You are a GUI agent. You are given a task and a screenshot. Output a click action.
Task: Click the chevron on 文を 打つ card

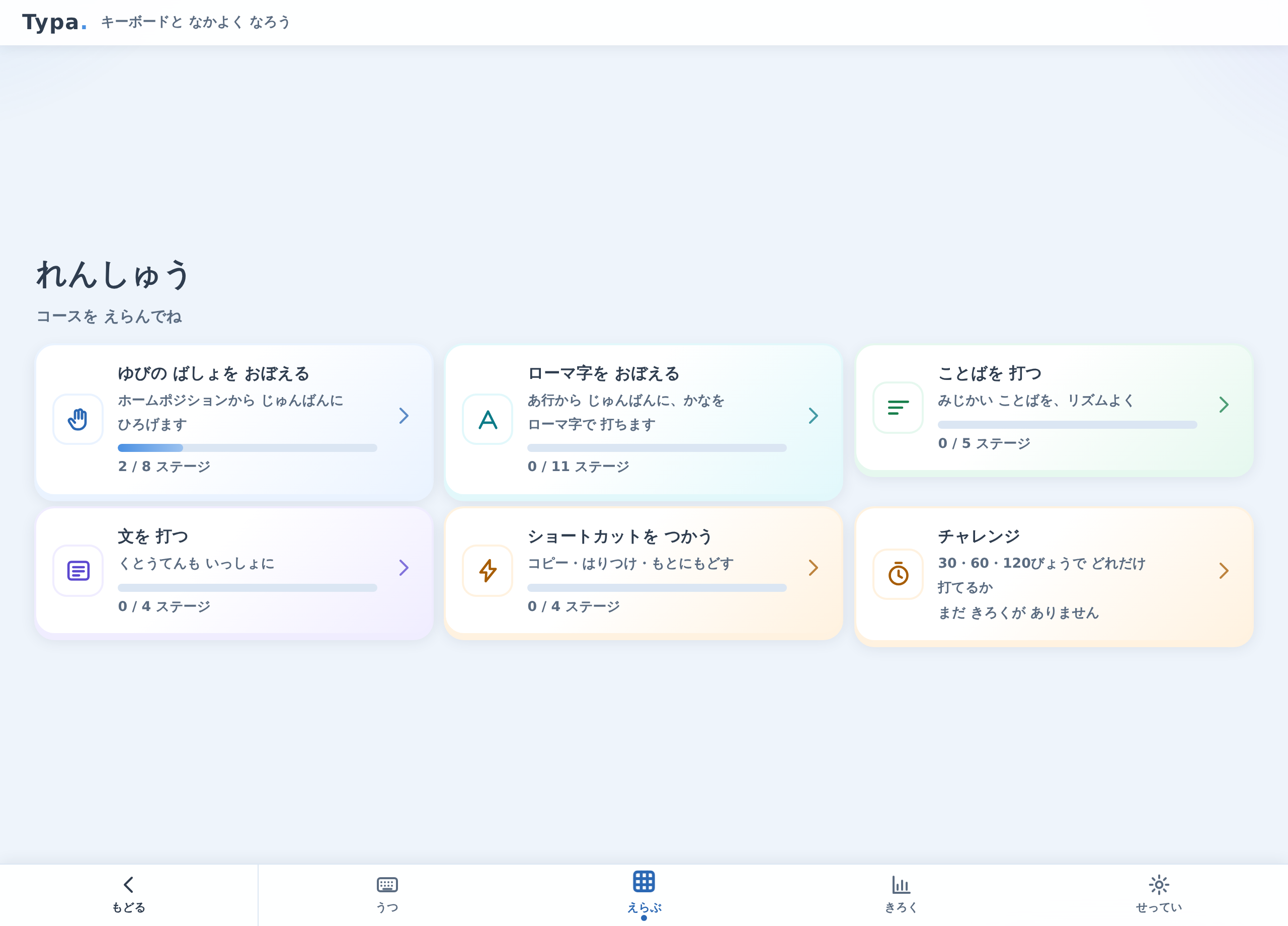[404, 568]
